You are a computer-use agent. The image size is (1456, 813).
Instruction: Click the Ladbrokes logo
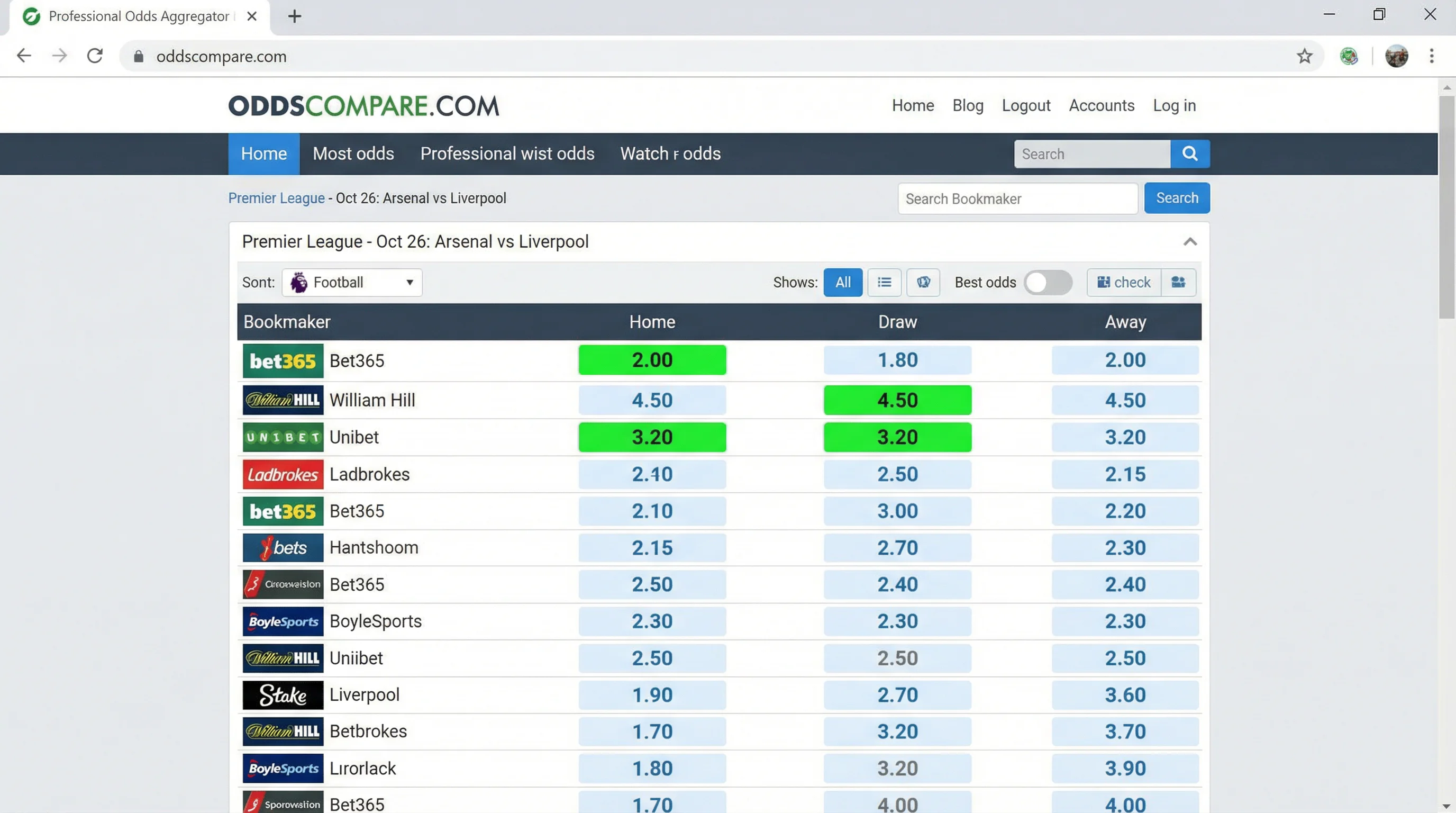[x=283, y=474]
